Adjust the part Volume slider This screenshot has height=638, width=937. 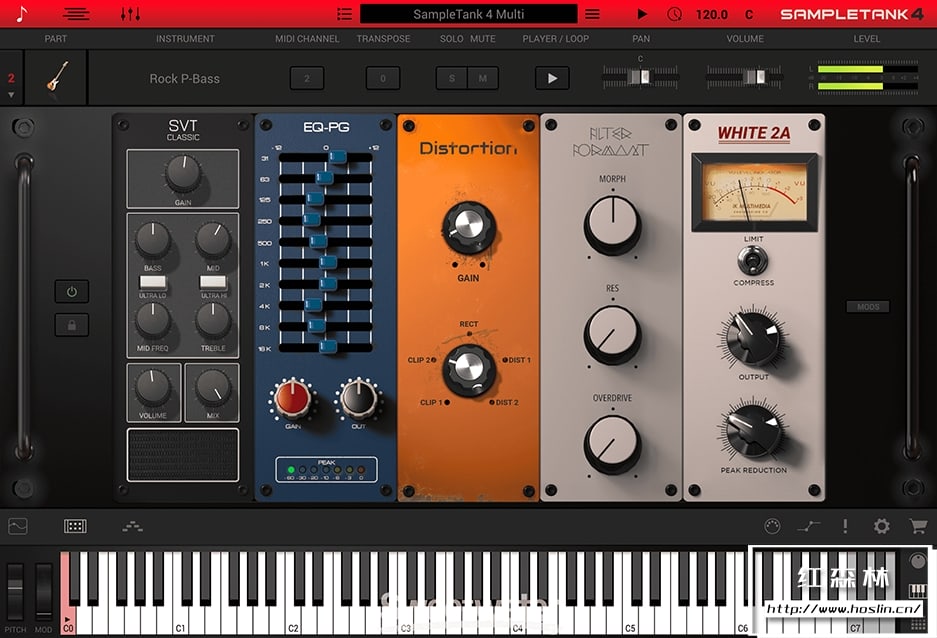coord(745,77)
